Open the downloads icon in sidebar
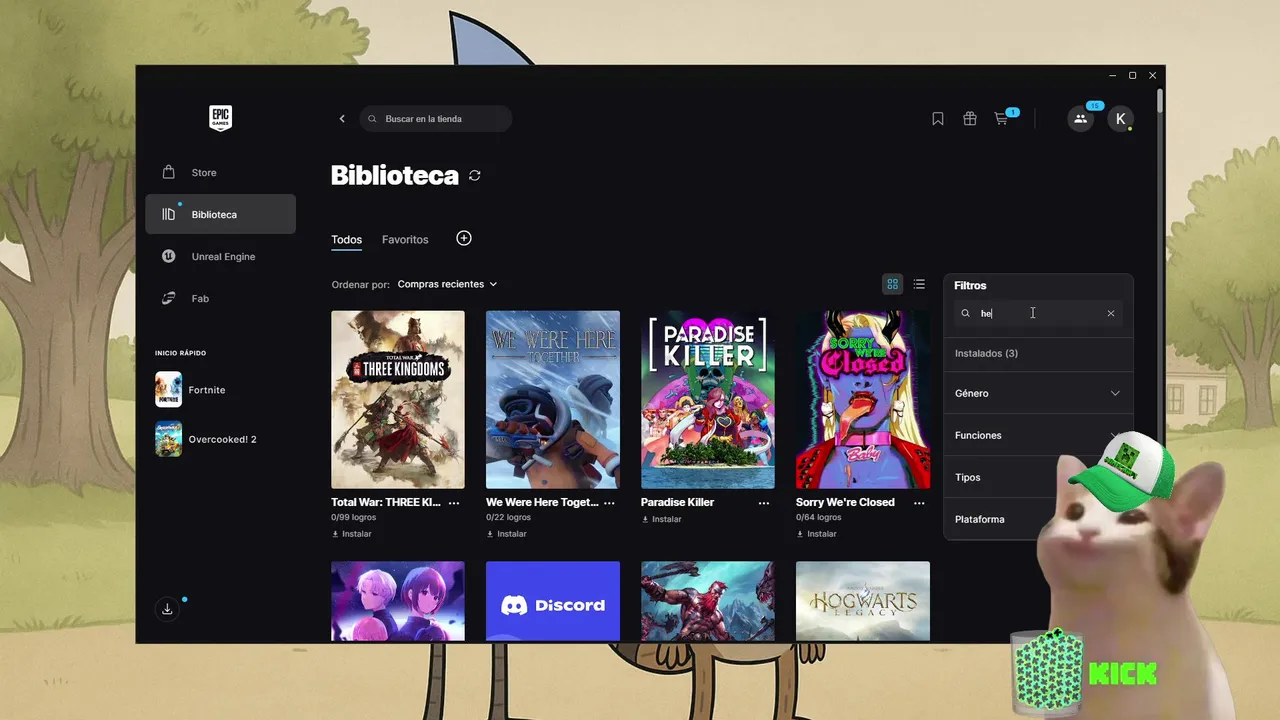 pyautogui.click(x=167, y=609)
